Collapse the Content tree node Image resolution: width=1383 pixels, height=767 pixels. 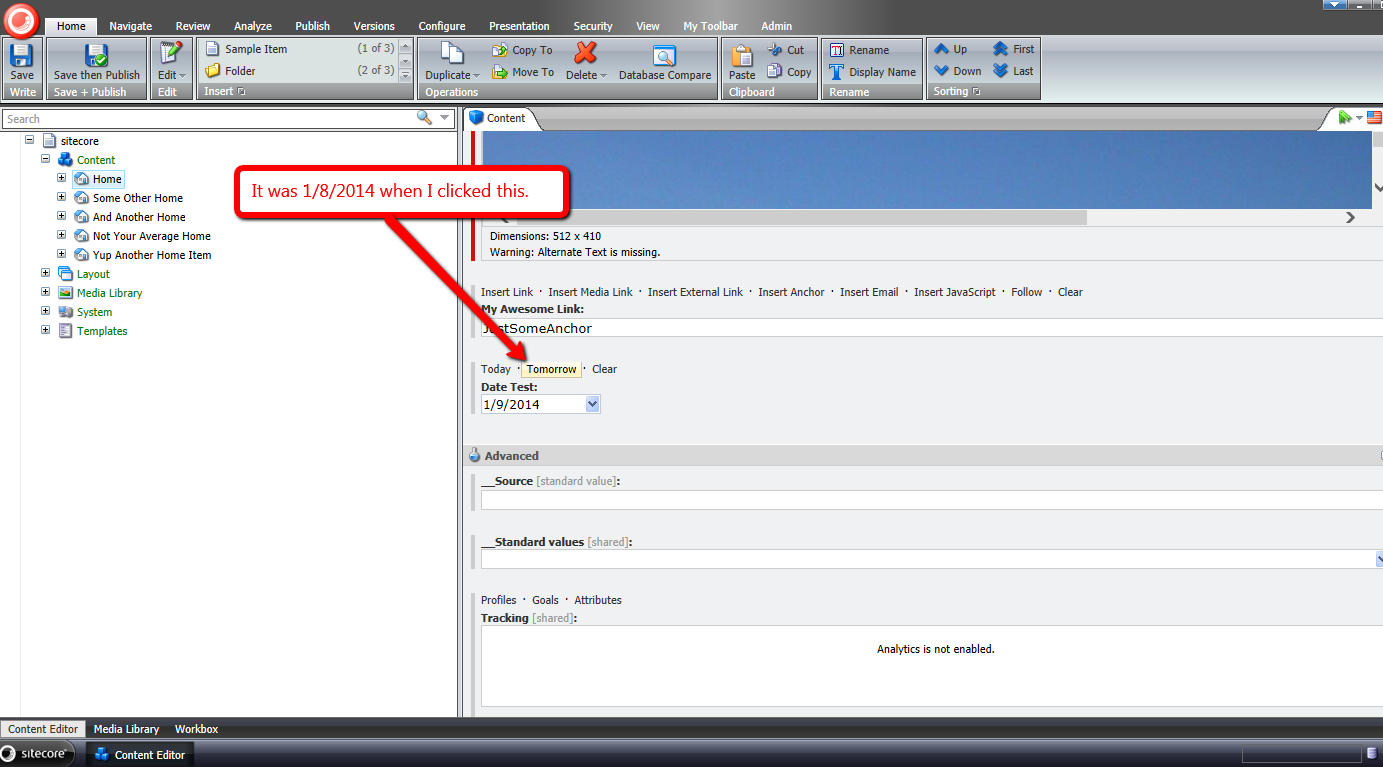pos(45,159)
